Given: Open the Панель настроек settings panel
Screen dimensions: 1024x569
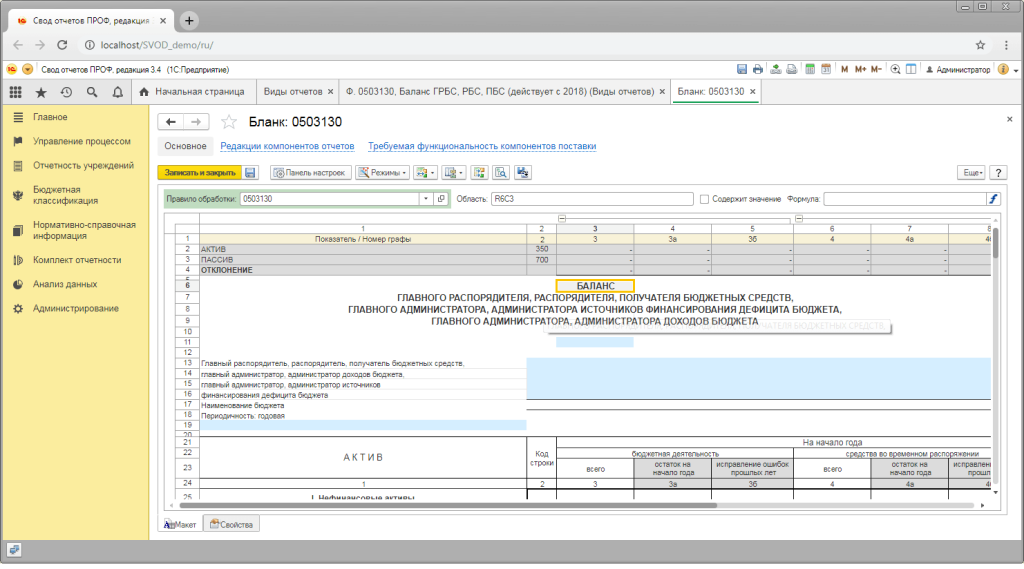Looking at the screenshot, I should pos(310,173).
